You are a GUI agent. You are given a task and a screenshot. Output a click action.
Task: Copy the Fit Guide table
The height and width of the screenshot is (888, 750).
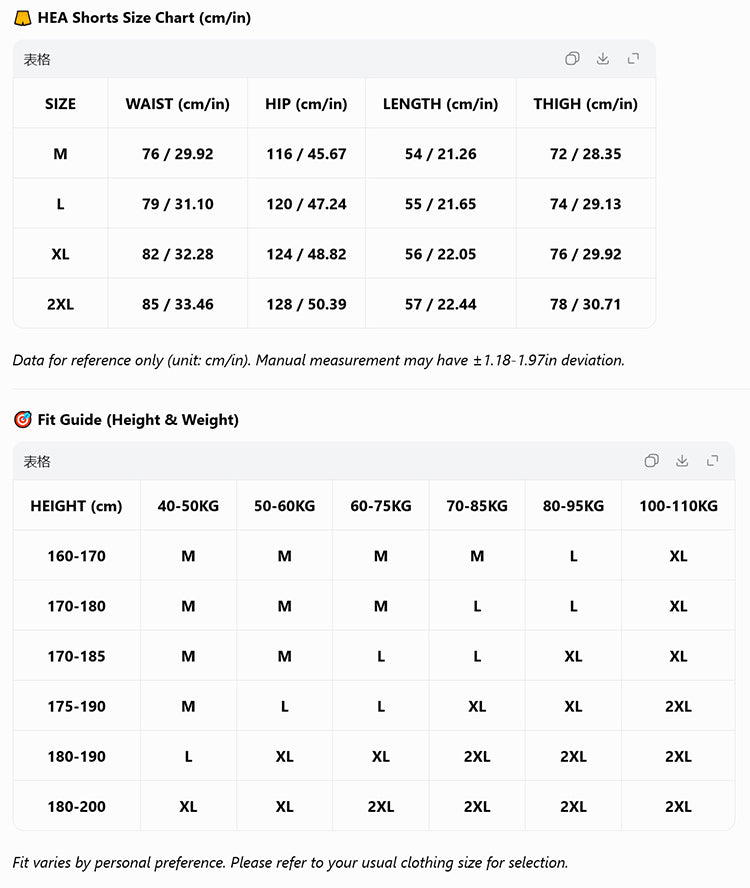tap(651, 460)
